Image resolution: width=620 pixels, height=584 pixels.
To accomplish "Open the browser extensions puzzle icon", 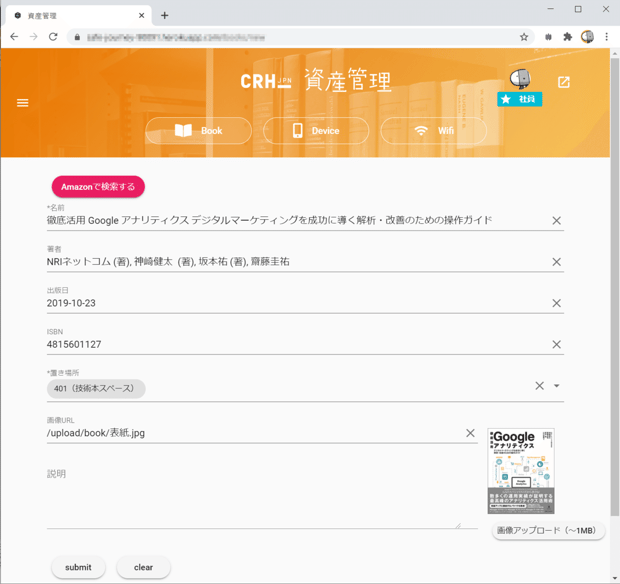I will [568, 37].
